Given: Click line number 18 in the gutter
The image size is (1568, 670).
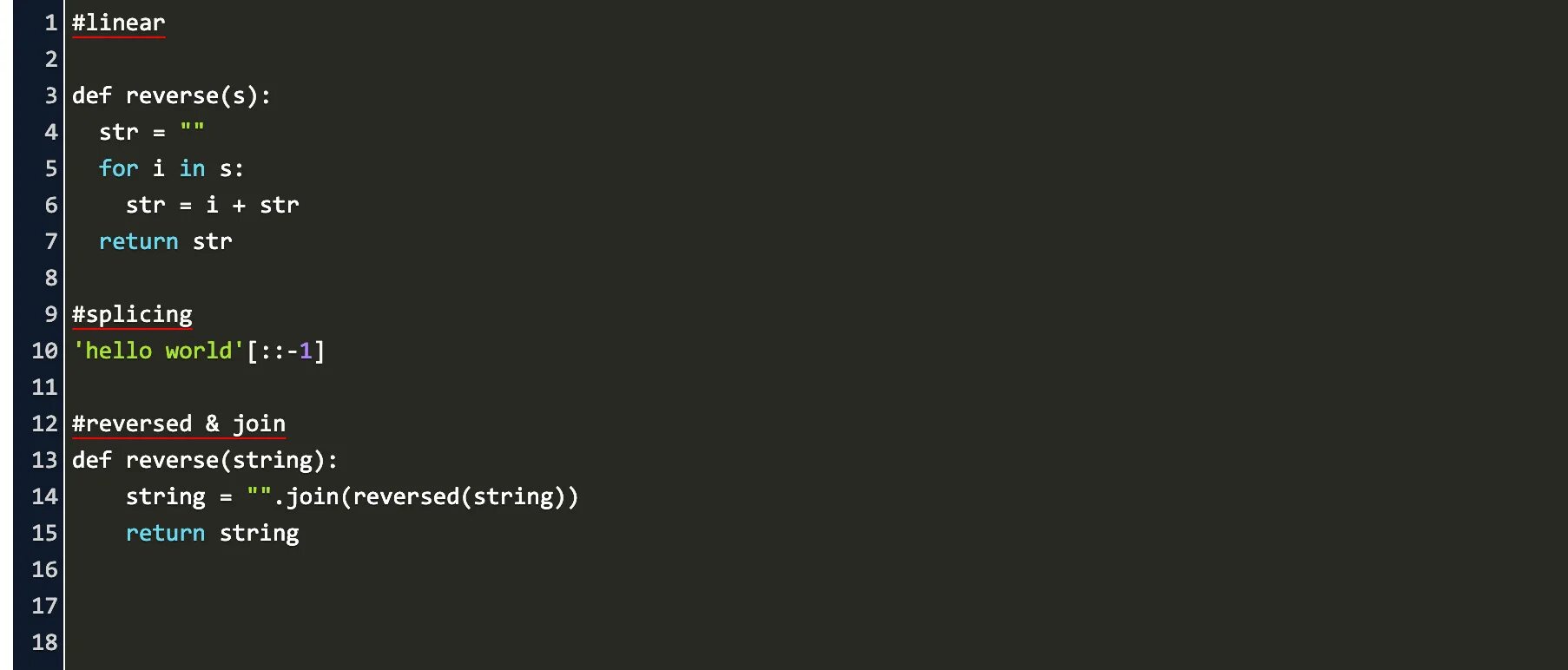Looking at the screenshot, I should (44, 642).
